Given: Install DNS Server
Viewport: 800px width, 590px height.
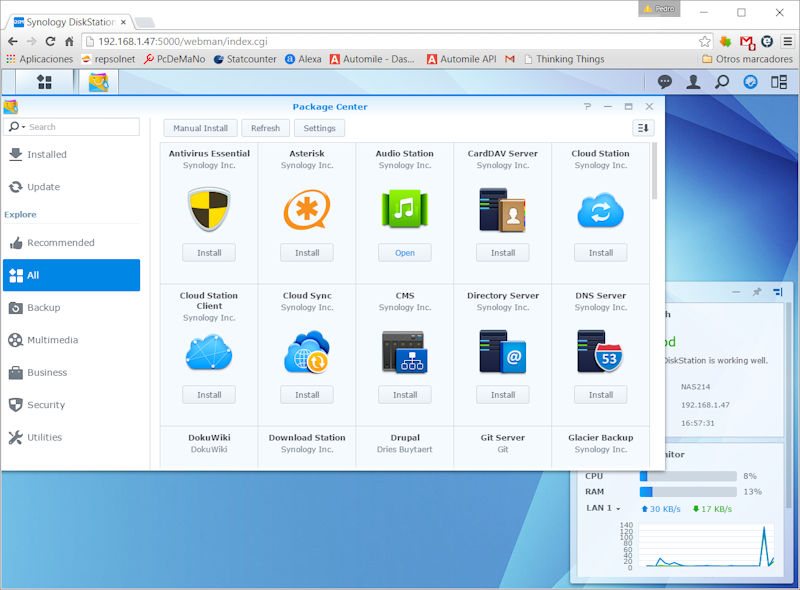Looking at the screenshot, I should [x=601, y=395].
